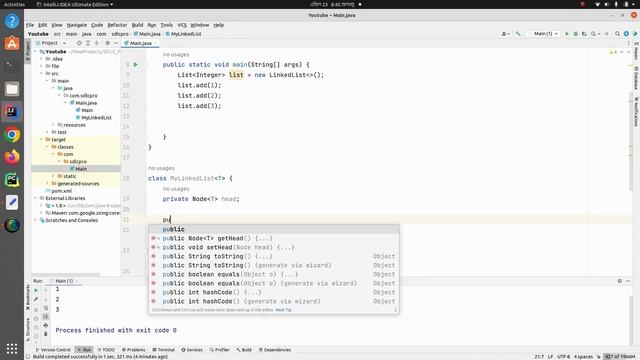Build project with the hammer icon
This screenshot has height=360, width=640.
(518, 34)
